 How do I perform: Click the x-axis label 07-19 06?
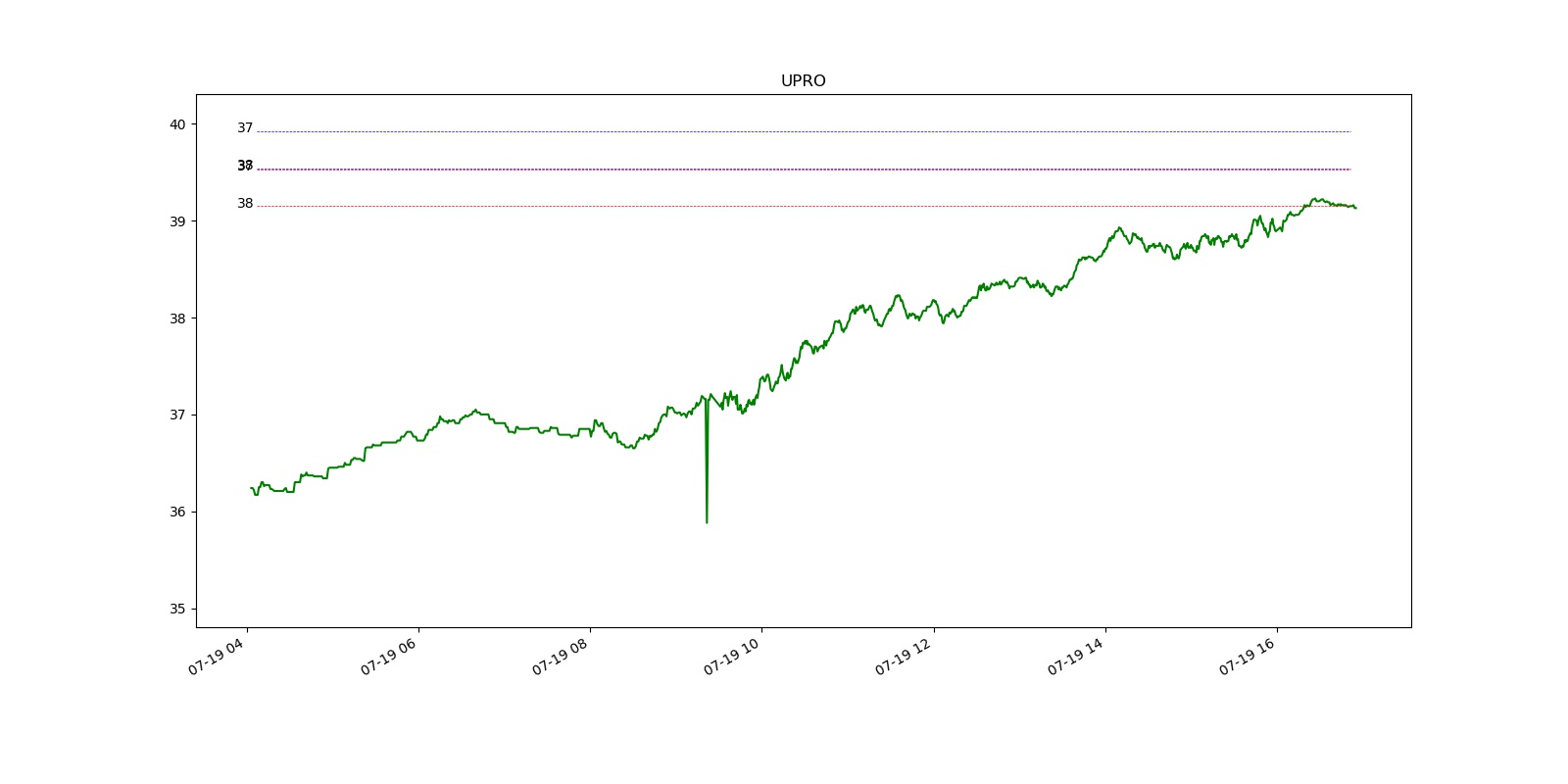click(388, 656)
